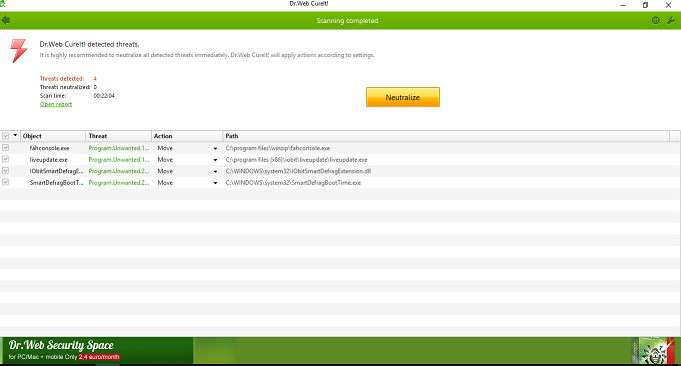Image resolution: width=681 pixels, height=366 pixels.
Task: Select the liveupdate.exe object name
Action: (x=49, y=160)
